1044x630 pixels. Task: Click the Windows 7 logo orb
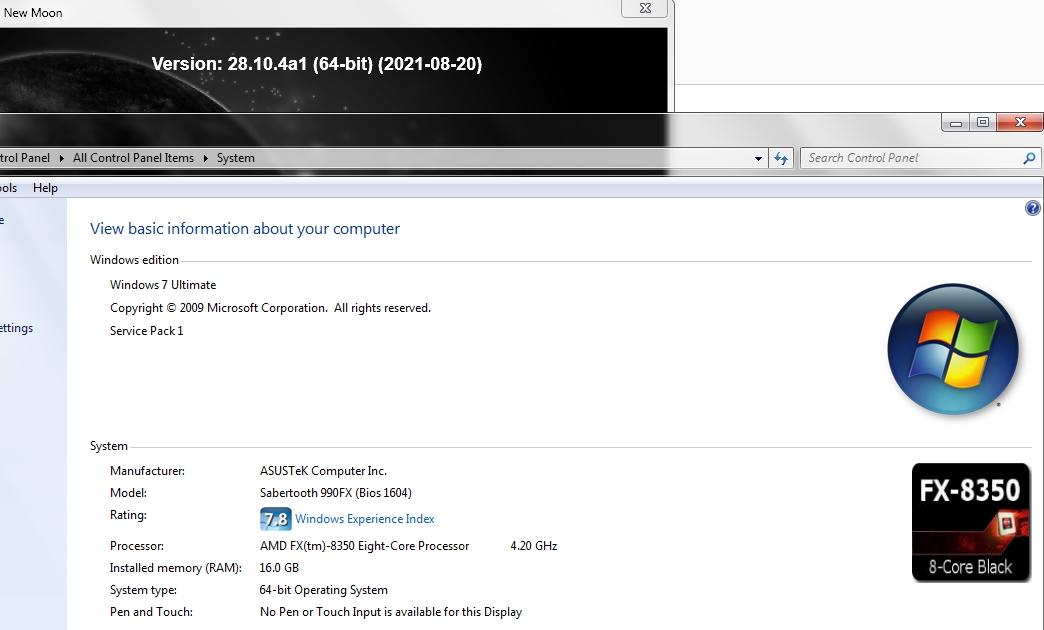(952, 349)
